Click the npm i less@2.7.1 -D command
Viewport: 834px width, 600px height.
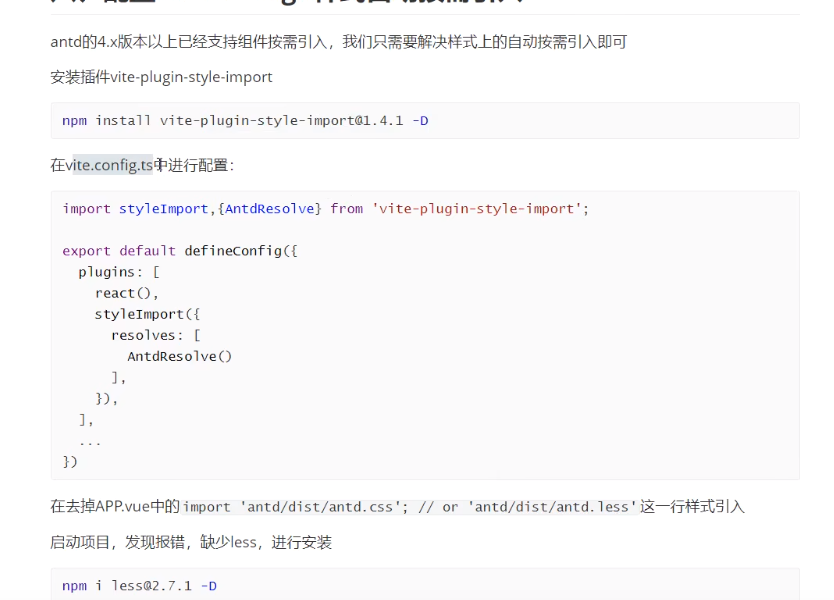coord(139,586)
